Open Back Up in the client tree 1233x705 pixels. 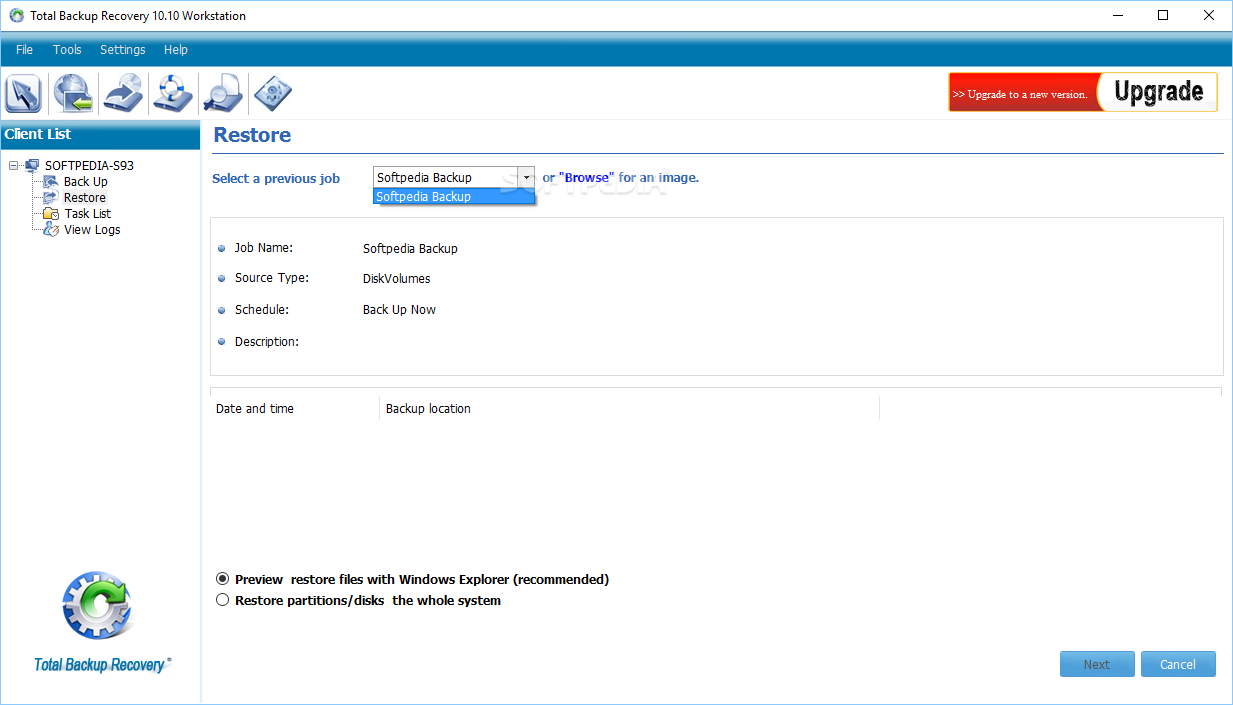click(x=86, y=182)
